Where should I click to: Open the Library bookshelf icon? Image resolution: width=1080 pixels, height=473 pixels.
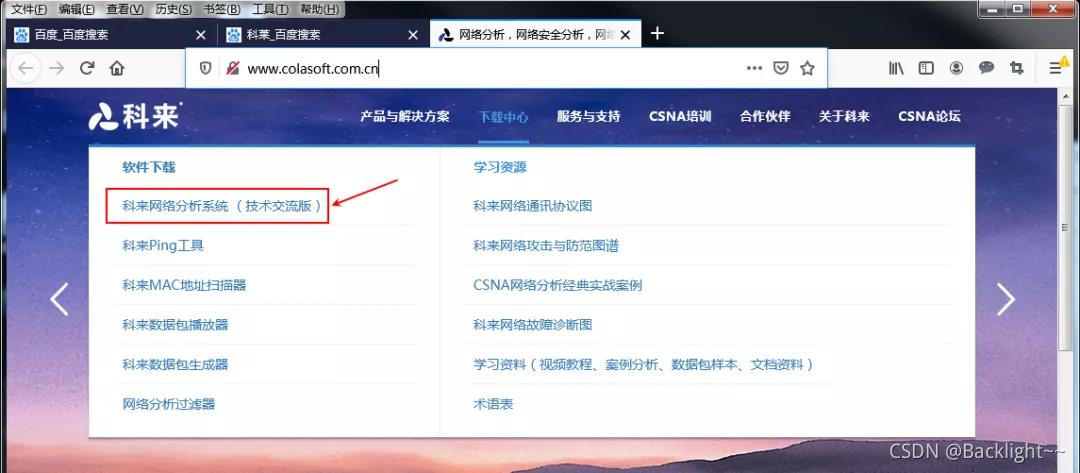tap(896, 68)
